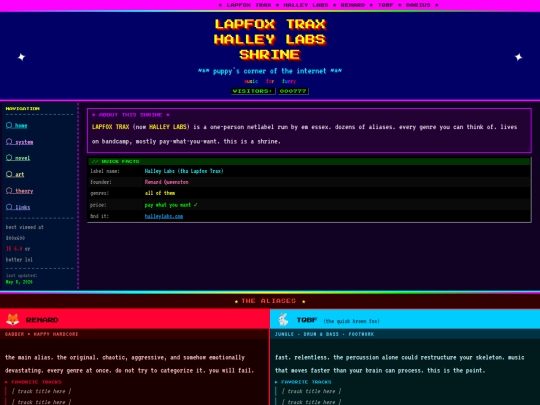This screenshot has width=540, height=405.
Task: Click the founder value 'Renard Queenston'
Action: tap(166, 182)
